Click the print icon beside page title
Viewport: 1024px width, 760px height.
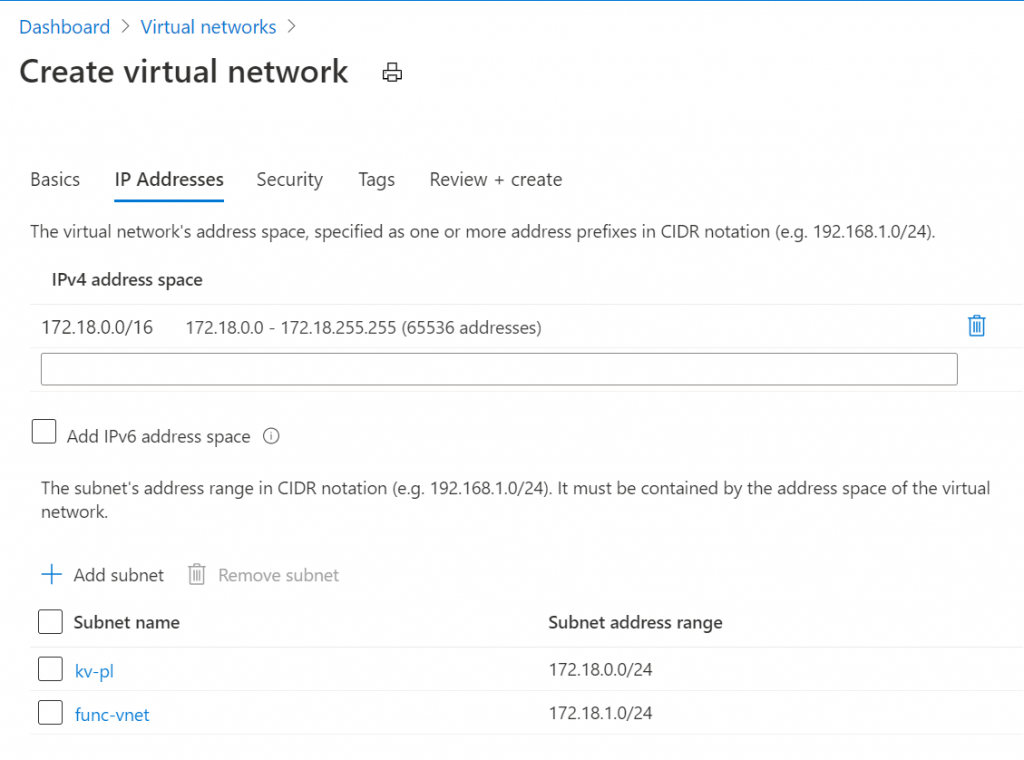(x=392, y=72)
